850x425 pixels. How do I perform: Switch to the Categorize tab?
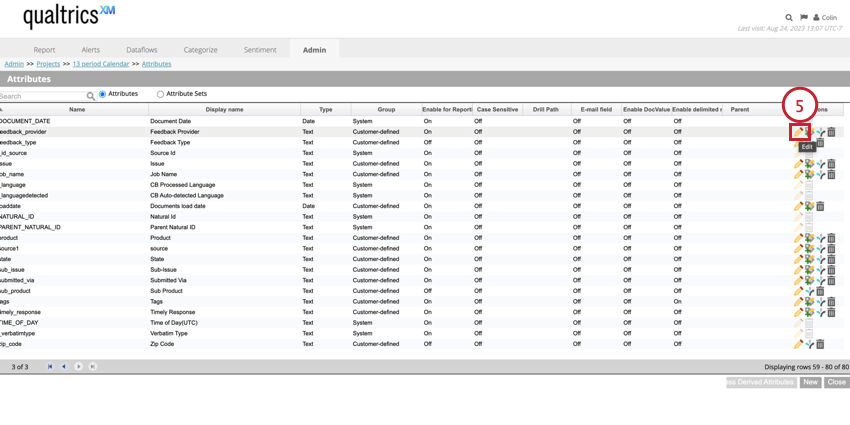coord(200,50)
